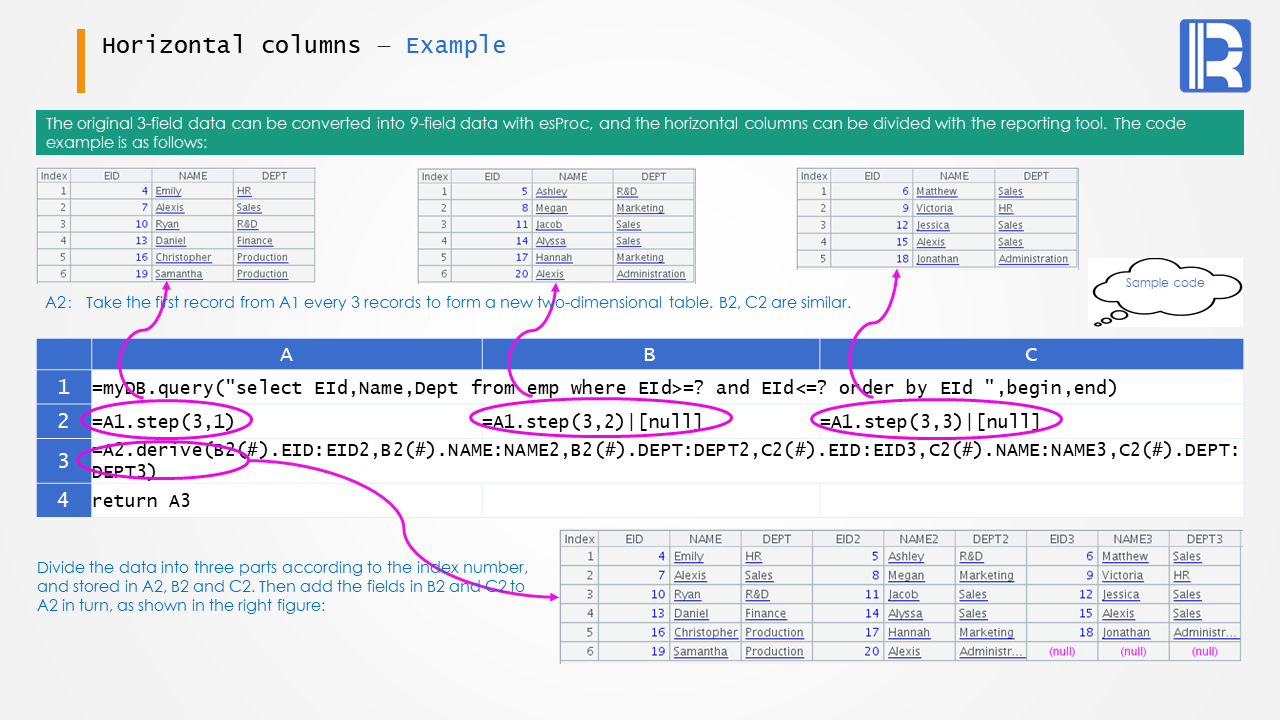The width and height of the screenshot is (1280, 720).
Task: Click the EID2 column header in result table
Action: pos(848,539)
